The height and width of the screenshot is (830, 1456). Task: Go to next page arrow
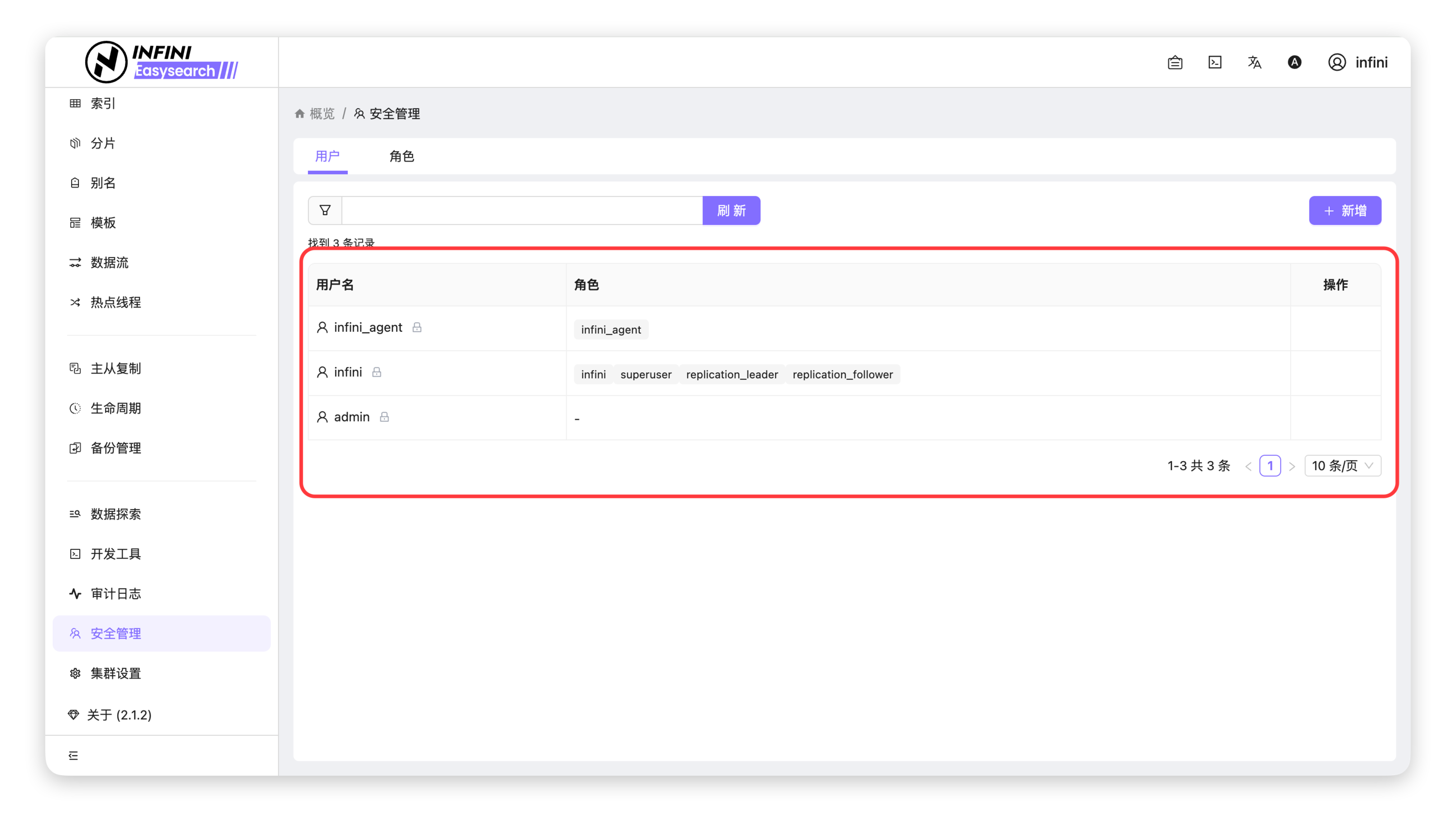coord(1292,466)
